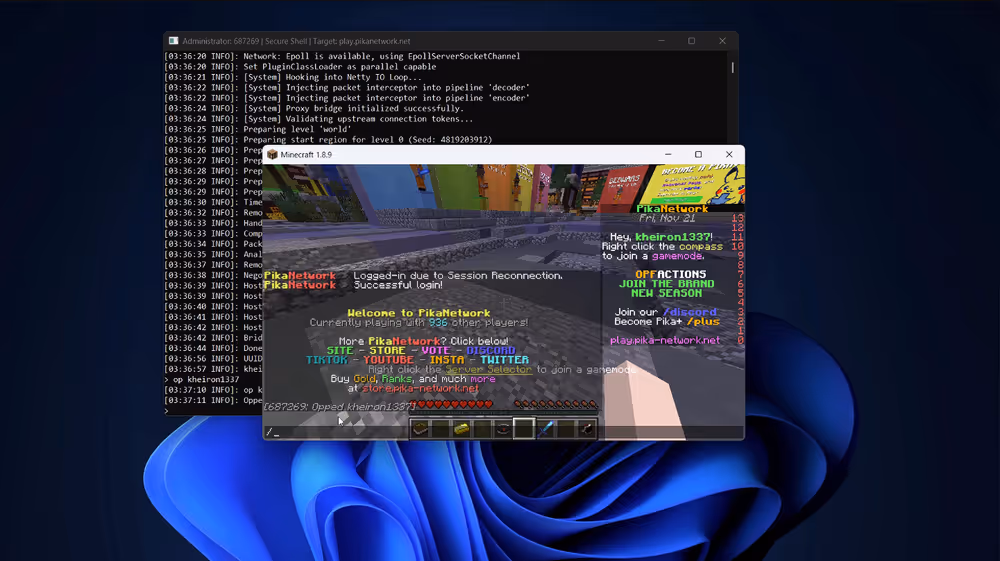Open the STORE link in chat
The height and width of the screenshot is (561, 1000).
point(387,351)
